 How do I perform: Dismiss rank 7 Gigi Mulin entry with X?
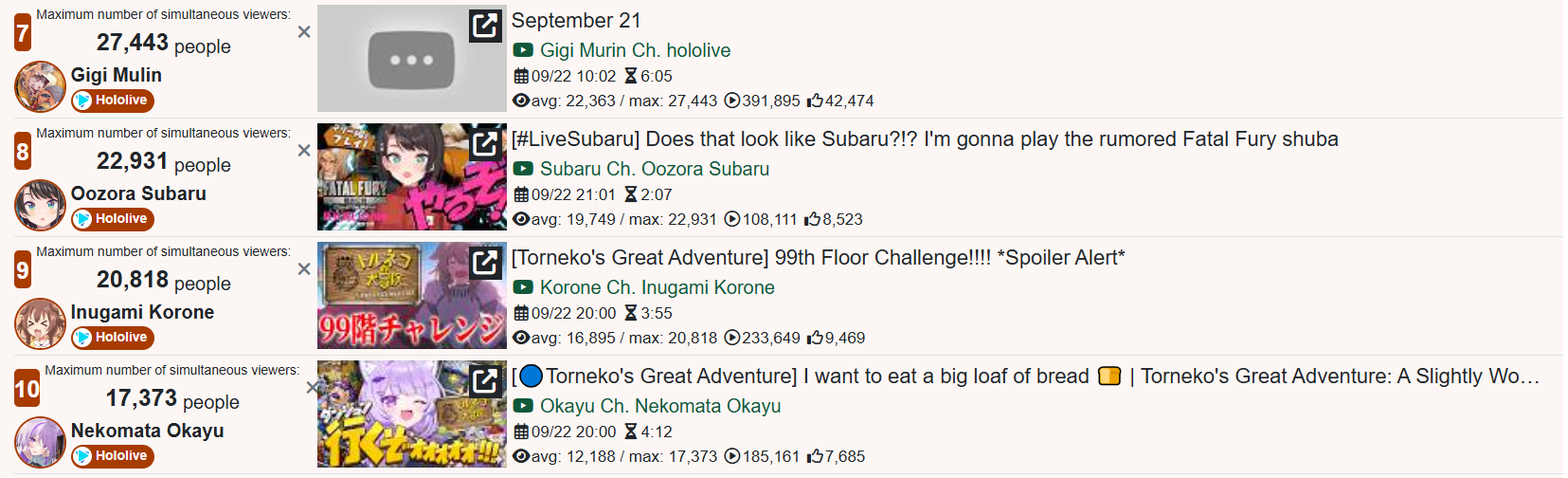pyautogui.click(x=304, y=32)
